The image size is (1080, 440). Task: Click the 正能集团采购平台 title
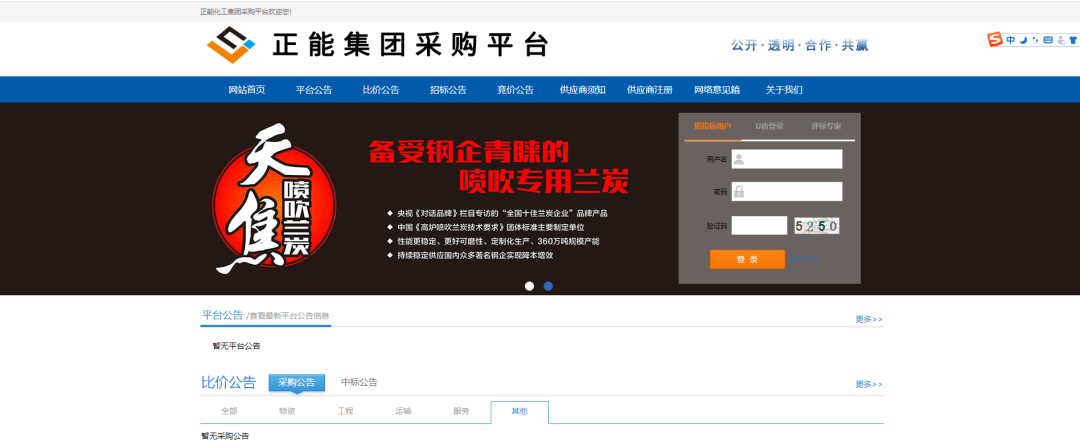click(410, 45)
